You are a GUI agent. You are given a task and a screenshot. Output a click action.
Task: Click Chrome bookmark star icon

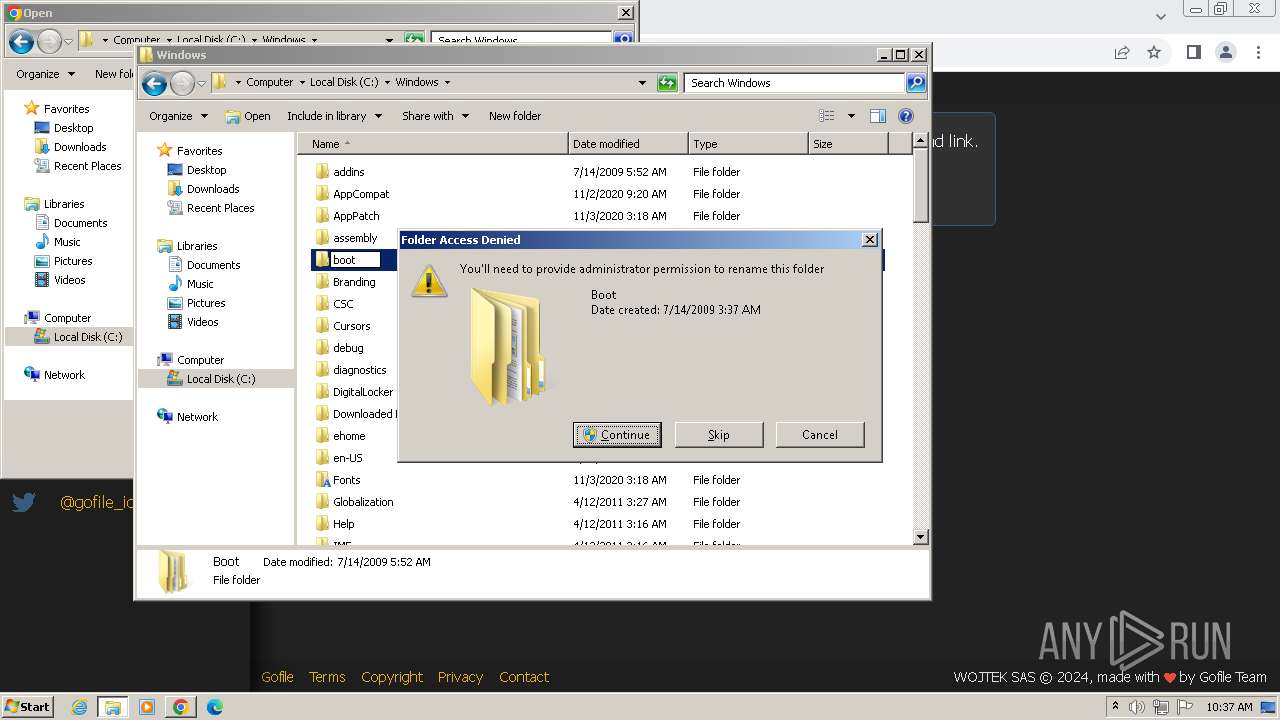tap(1154, 52)
